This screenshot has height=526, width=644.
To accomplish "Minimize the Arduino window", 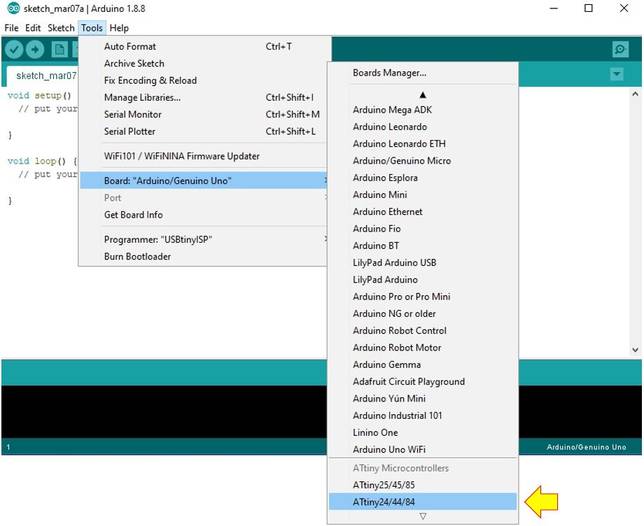I will tap(553, 8).
